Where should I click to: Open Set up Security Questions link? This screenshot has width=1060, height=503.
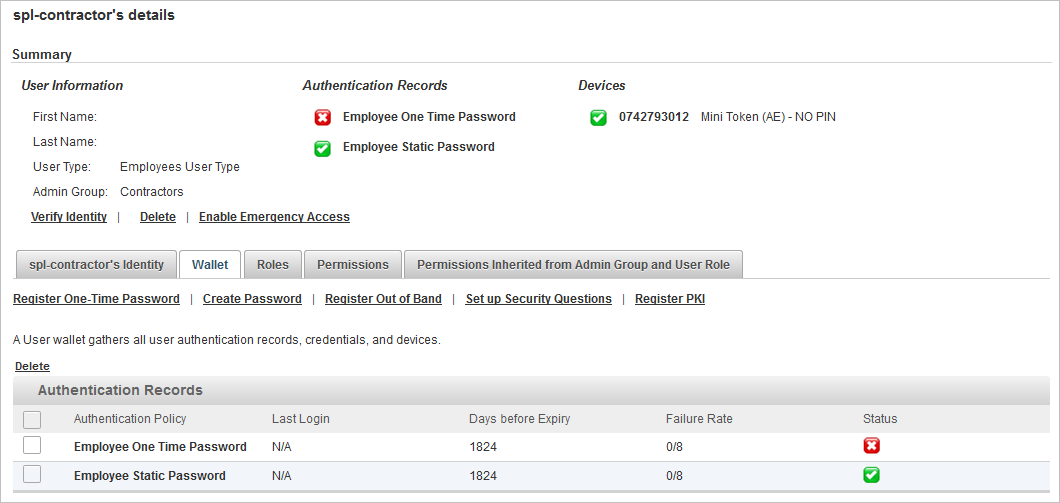click(x=539, y=299)
